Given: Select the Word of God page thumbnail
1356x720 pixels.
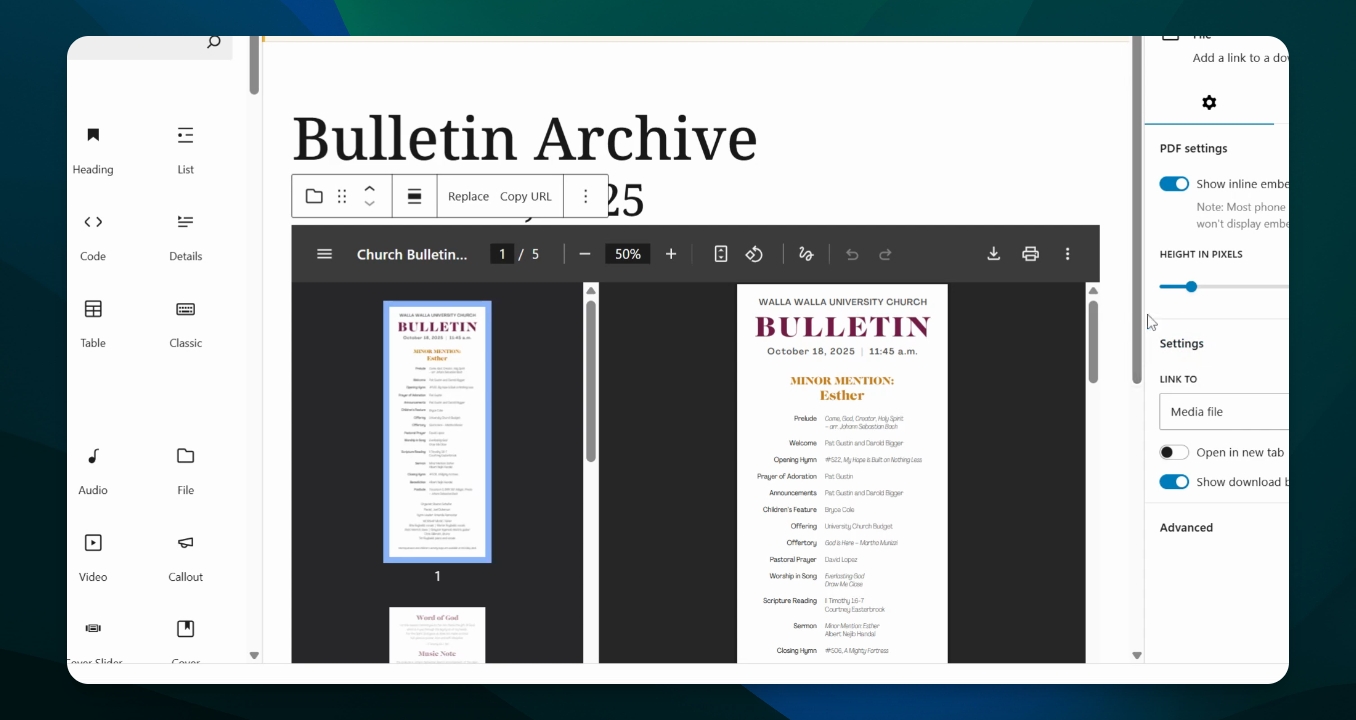Looking at the screenshot, I should (x=437, y=635).
